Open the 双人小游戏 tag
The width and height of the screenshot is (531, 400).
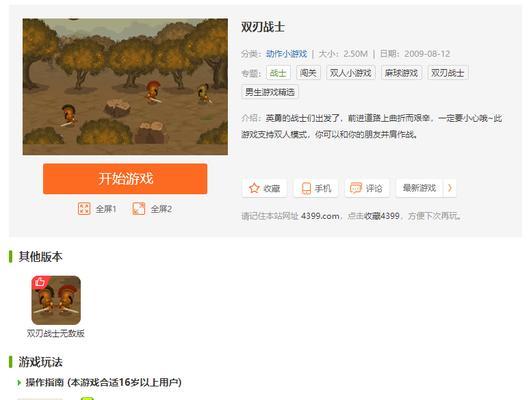click(x=351, y=73)
